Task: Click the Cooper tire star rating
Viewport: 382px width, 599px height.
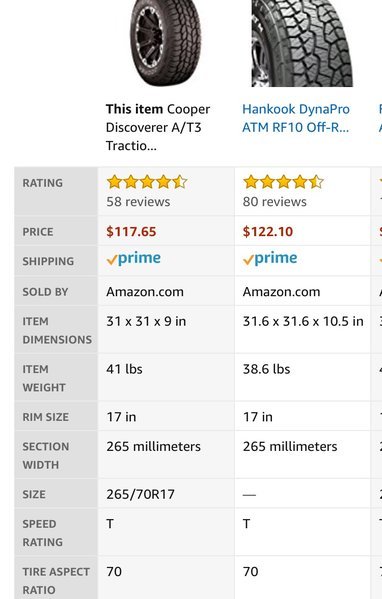Action: [147, 182]
